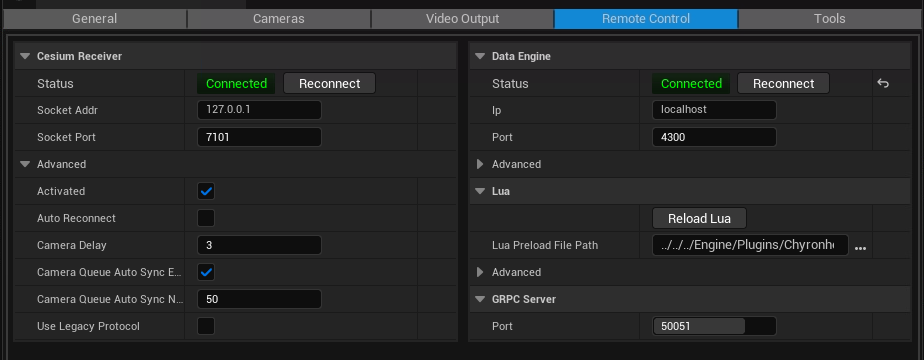The width and height of the screenshot is (924, 360).
Task: Click Data Engine Connected status indicator
Action: click(691, 84)
